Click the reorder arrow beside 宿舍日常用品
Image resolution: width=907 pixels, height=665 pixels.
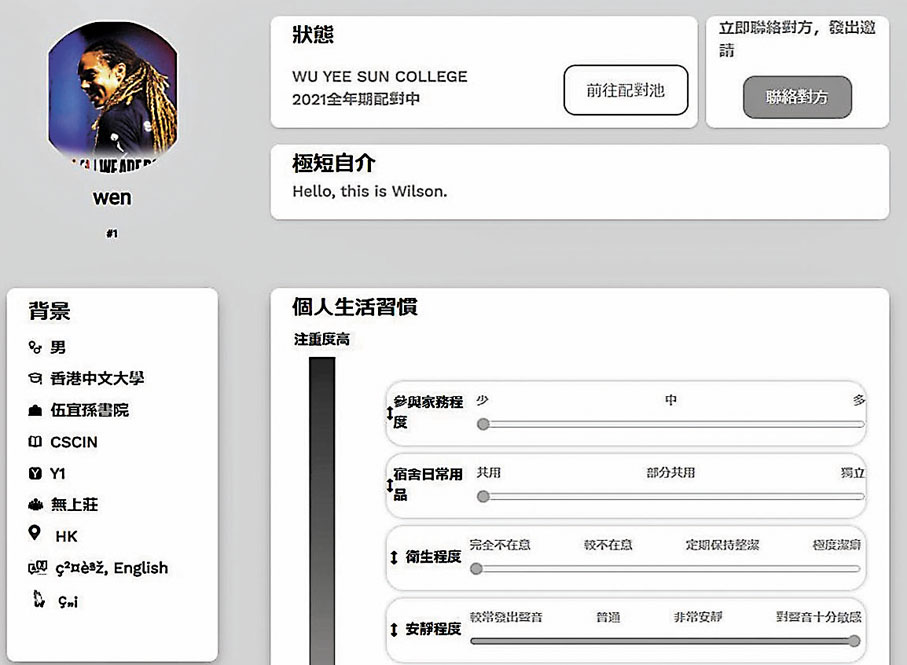[x=390, y=485]
